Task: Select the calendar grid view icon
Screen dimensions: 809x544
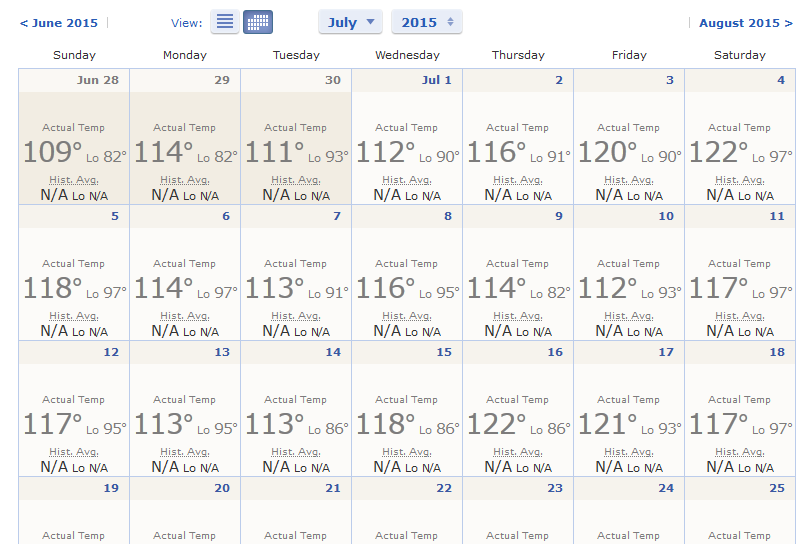Action: coord(258,22)
